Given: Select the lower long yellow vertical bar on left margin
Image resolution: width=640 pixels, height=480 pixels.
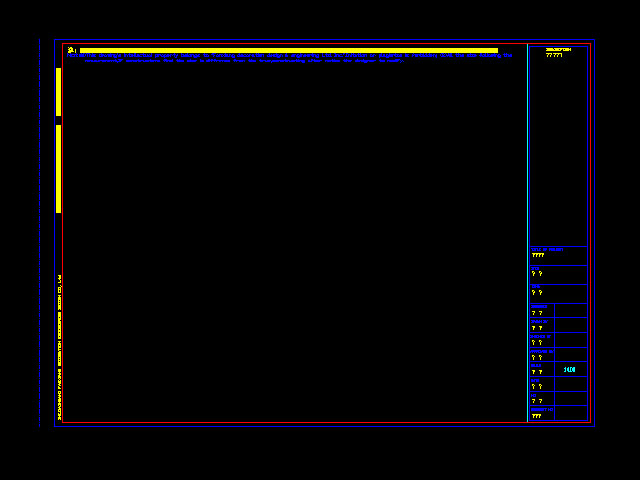Looking at the screenshot, I should pos(59,168).
